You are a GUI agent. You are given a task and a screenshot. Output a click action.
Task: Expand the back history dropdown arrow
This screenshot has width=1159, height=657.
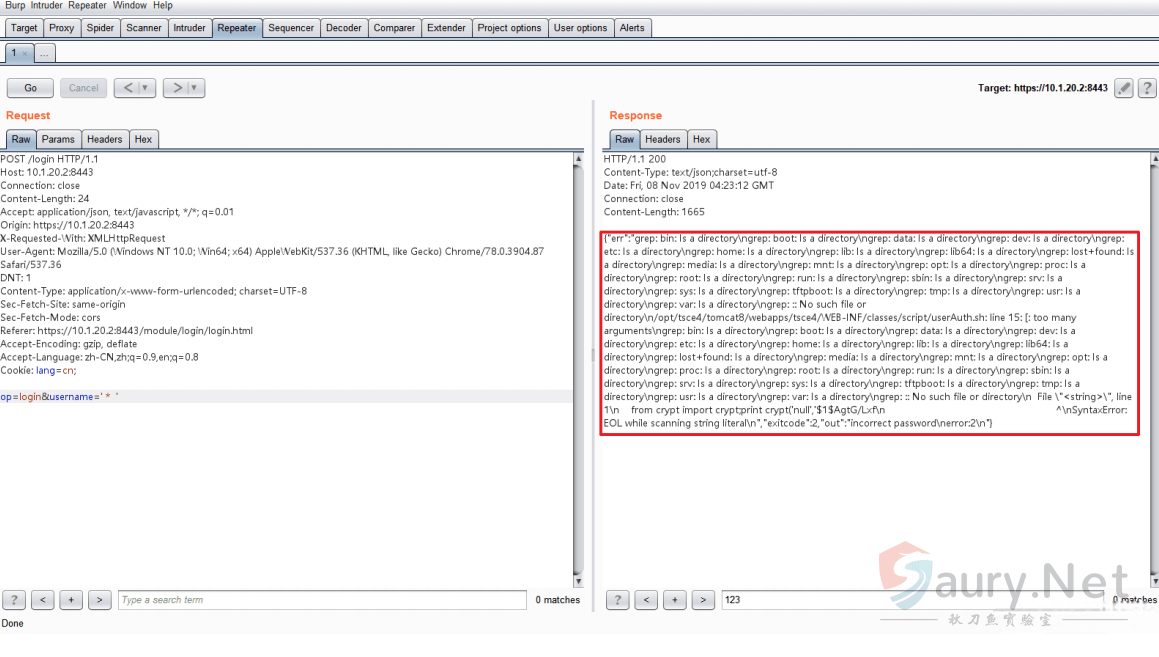(x=146, y=88)
